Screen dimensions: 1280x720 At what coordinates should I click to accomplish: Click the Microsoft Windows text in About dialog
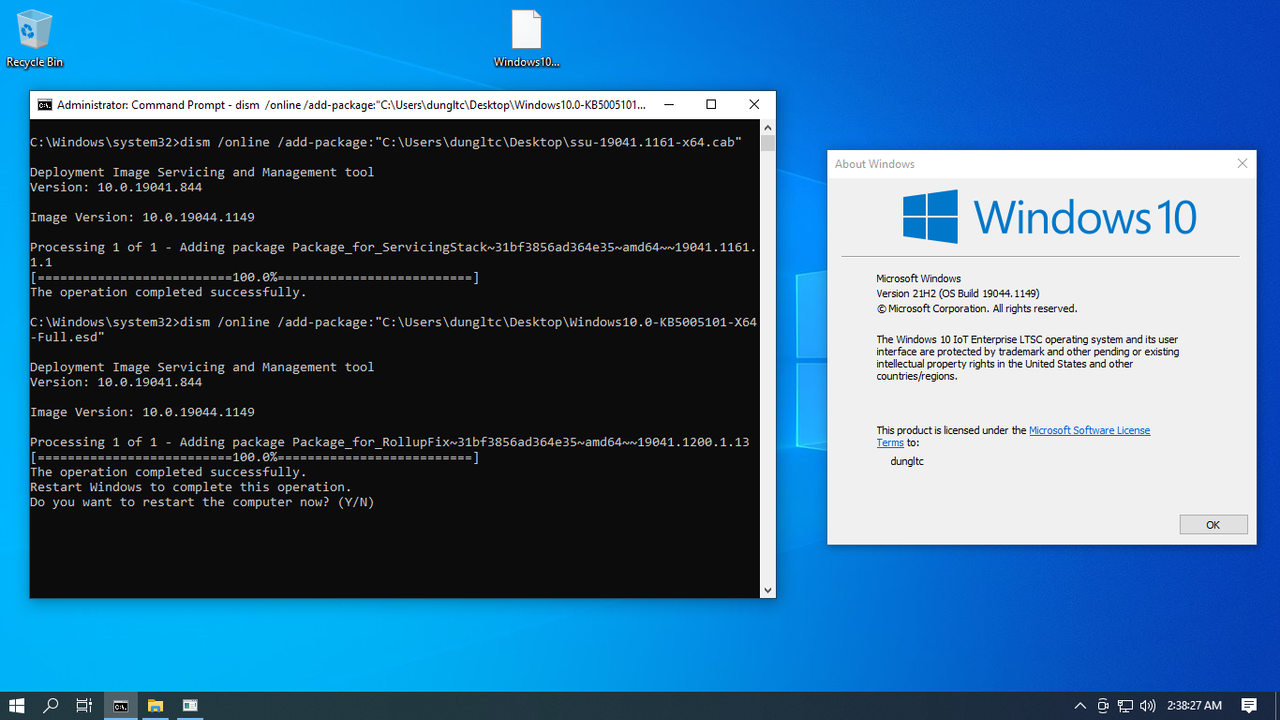(x=918, y=279)
